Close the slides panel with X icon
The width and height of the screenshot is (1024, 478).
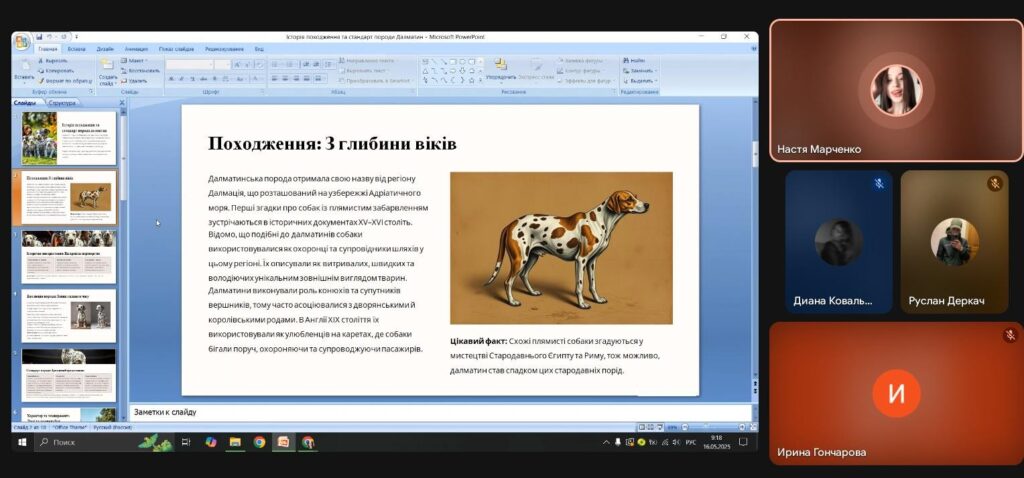pyautogui.click(x=122, y=102)
